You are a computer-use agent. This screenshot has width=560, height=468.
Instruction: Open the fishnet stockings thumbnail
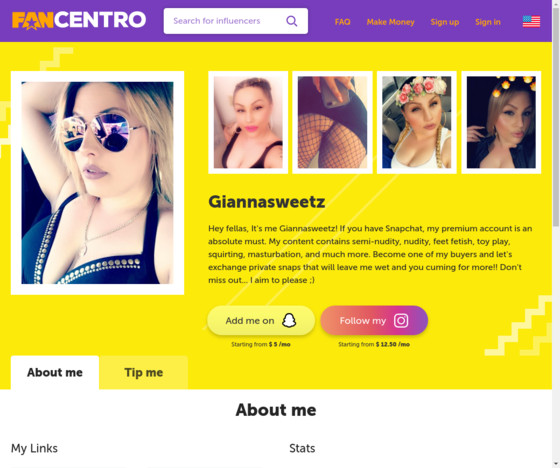[332, 122]
